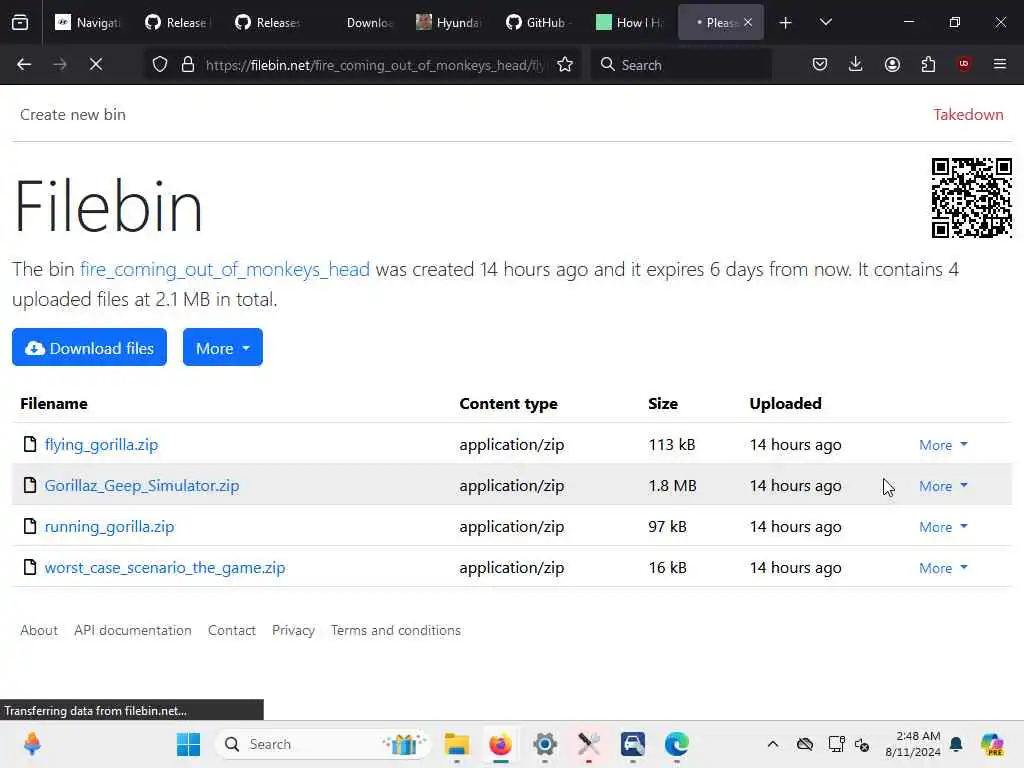
Task: Open the running_gorilla.zip file link
Action: pos(109,527)
